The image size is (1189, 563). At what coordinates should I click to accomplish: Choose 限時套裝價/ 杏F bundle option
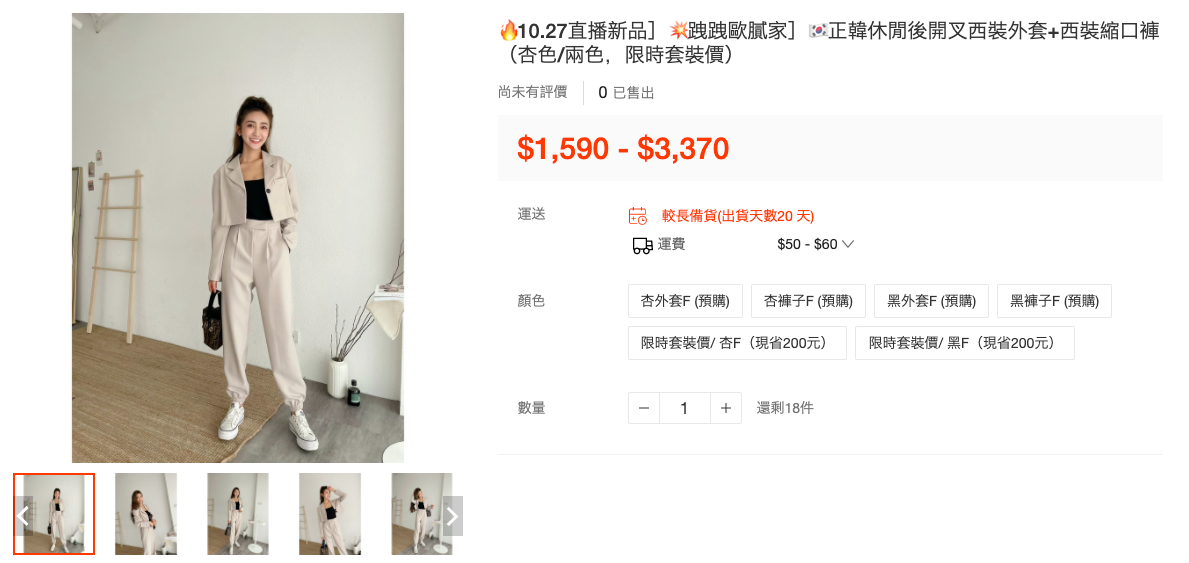point(737,343)
